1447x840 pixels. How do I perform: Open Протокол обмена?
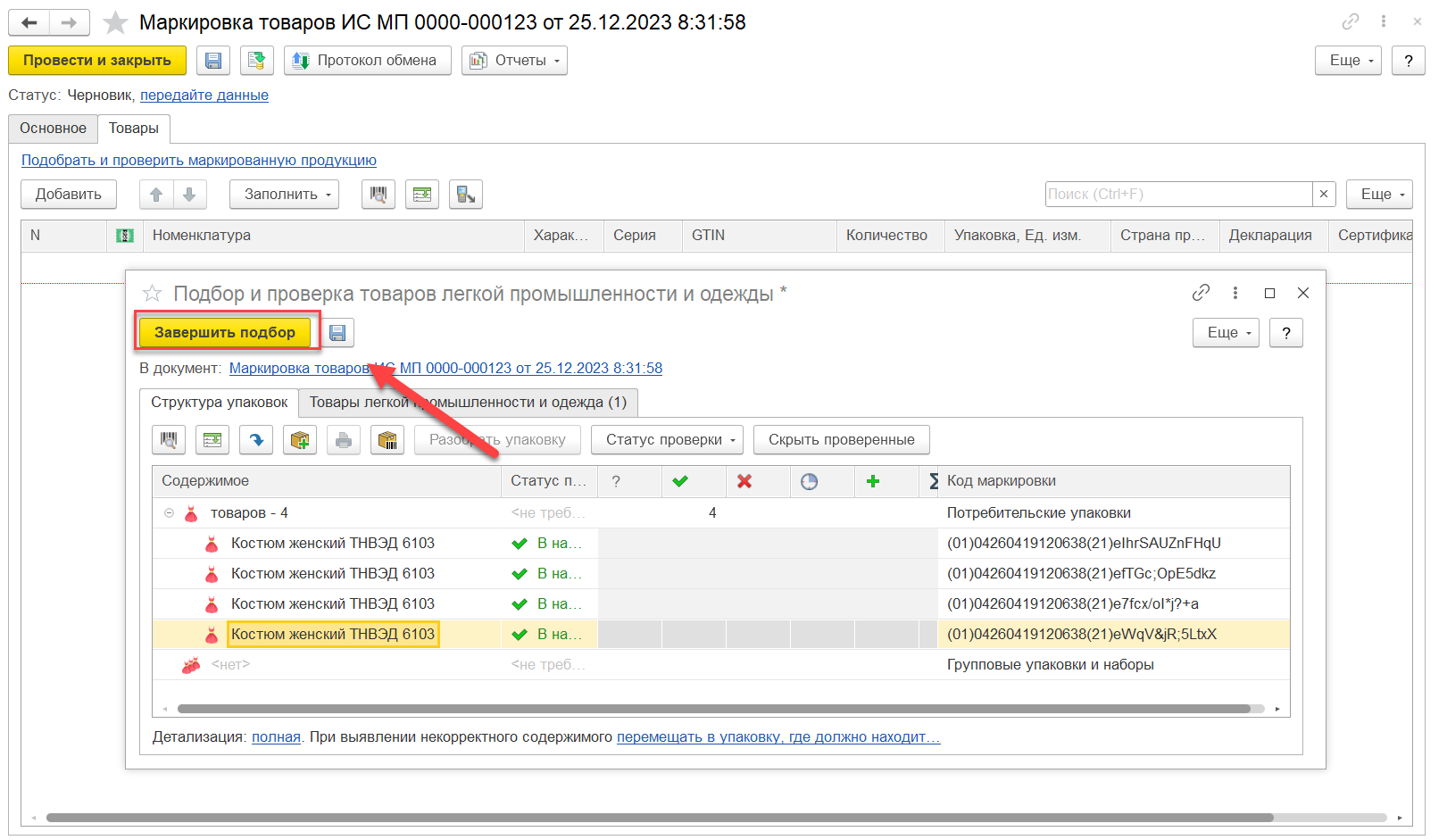coord(368,61)
